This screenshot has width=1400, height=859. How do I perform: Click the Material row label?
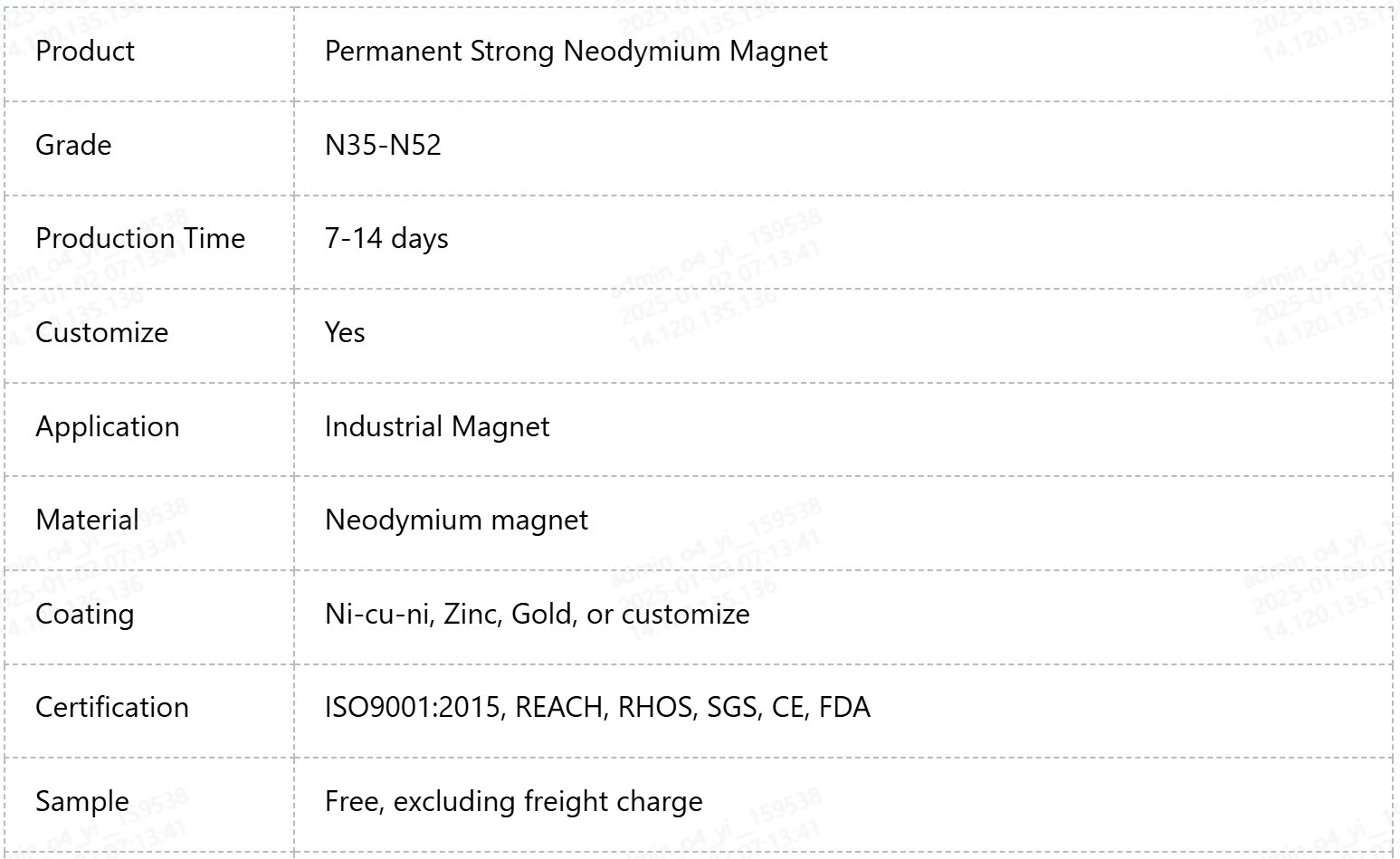pos(88,520)
